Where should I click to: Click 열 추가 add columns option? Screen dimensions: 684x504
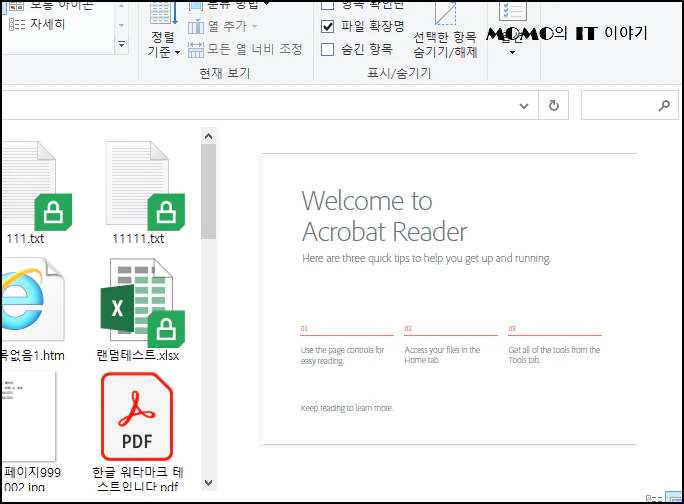(x=222, y=26)
